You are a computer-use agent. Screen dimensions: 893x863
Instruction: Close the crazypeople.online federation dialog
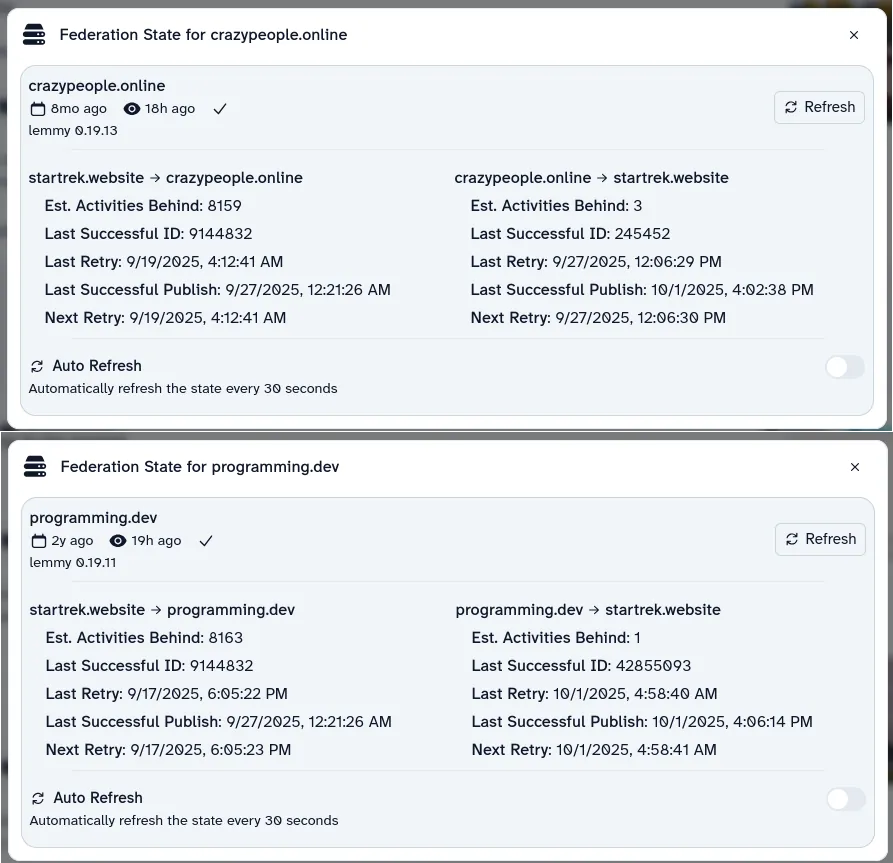[854, 35]
